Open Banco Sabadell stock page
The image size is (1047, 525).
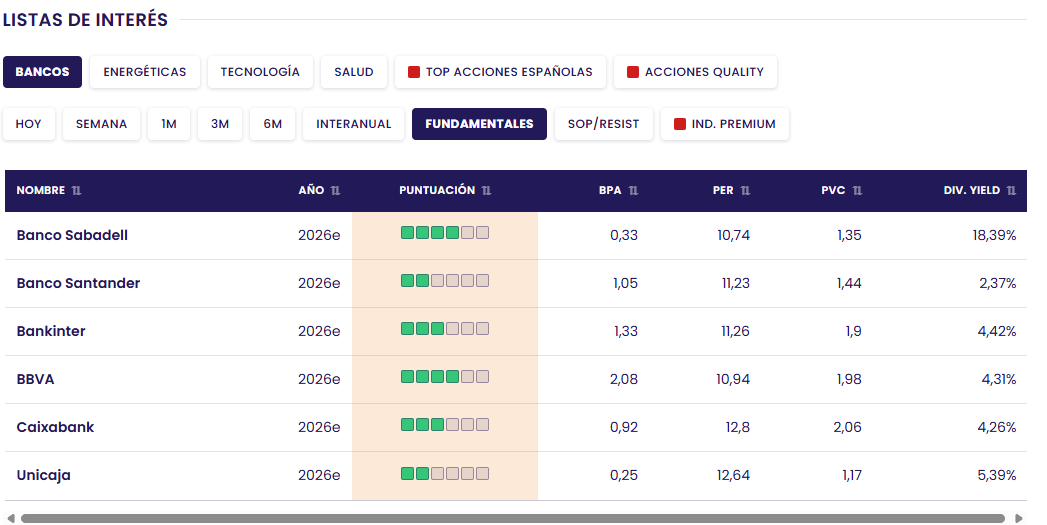click(72, 235)
